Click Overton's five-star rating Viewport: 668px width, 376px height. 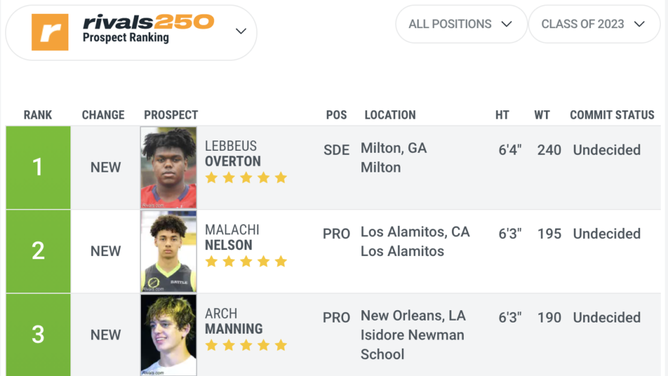[x=246, y=178]
